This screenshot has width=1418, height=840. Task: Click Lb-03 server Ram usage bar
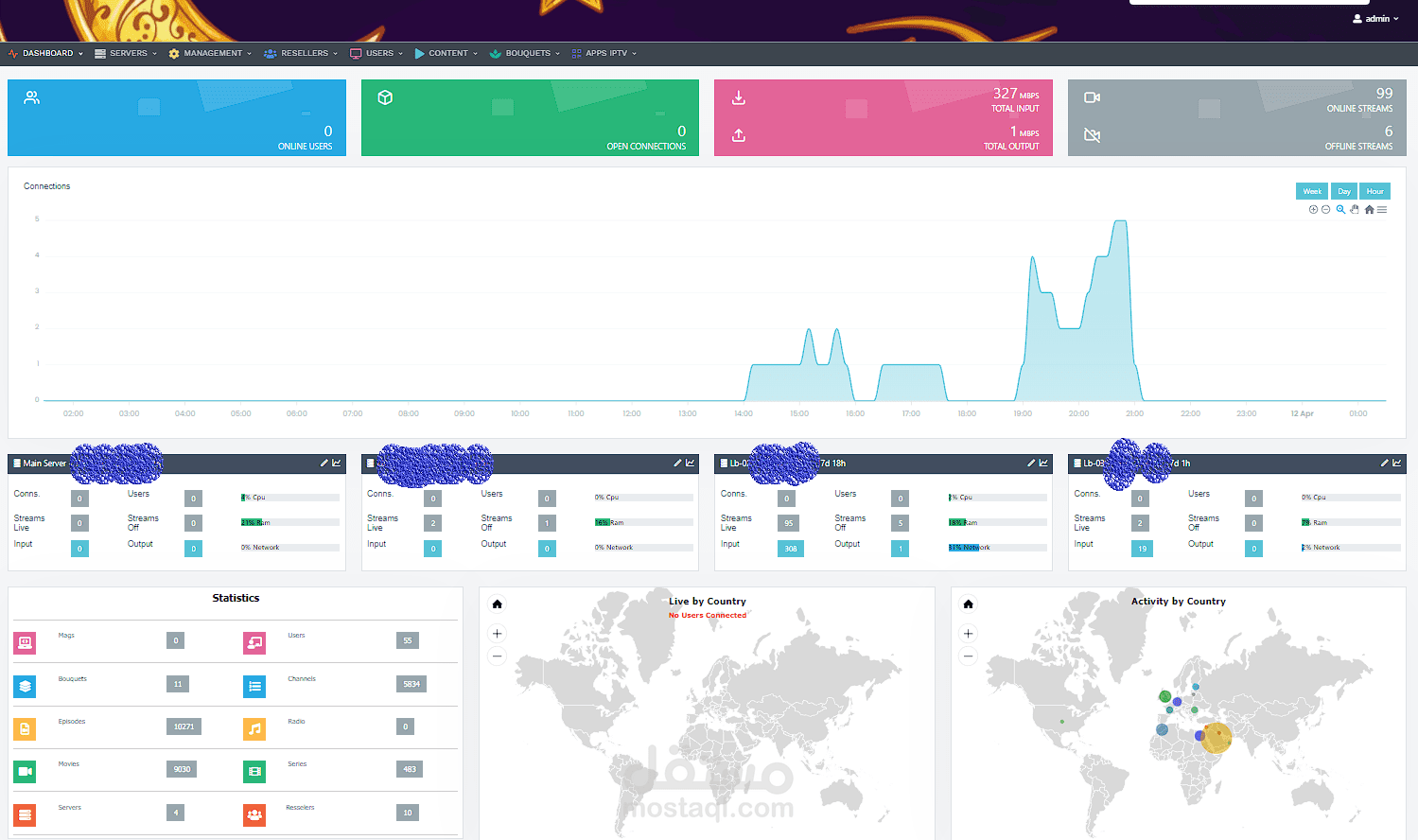pos(1351,522)
